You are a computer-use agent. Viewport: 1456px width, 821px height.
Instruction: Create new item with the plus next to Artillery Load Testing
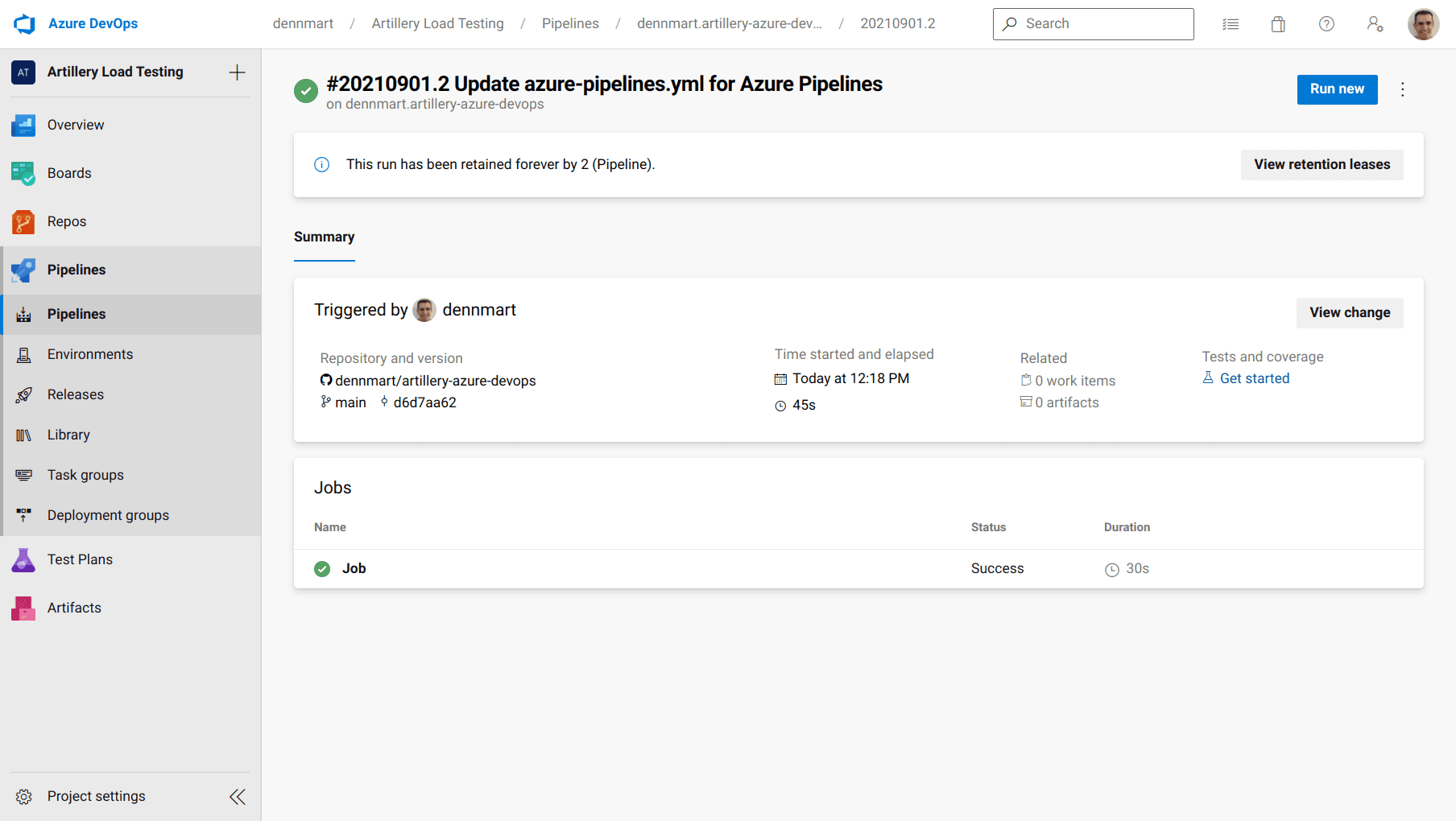237,72
